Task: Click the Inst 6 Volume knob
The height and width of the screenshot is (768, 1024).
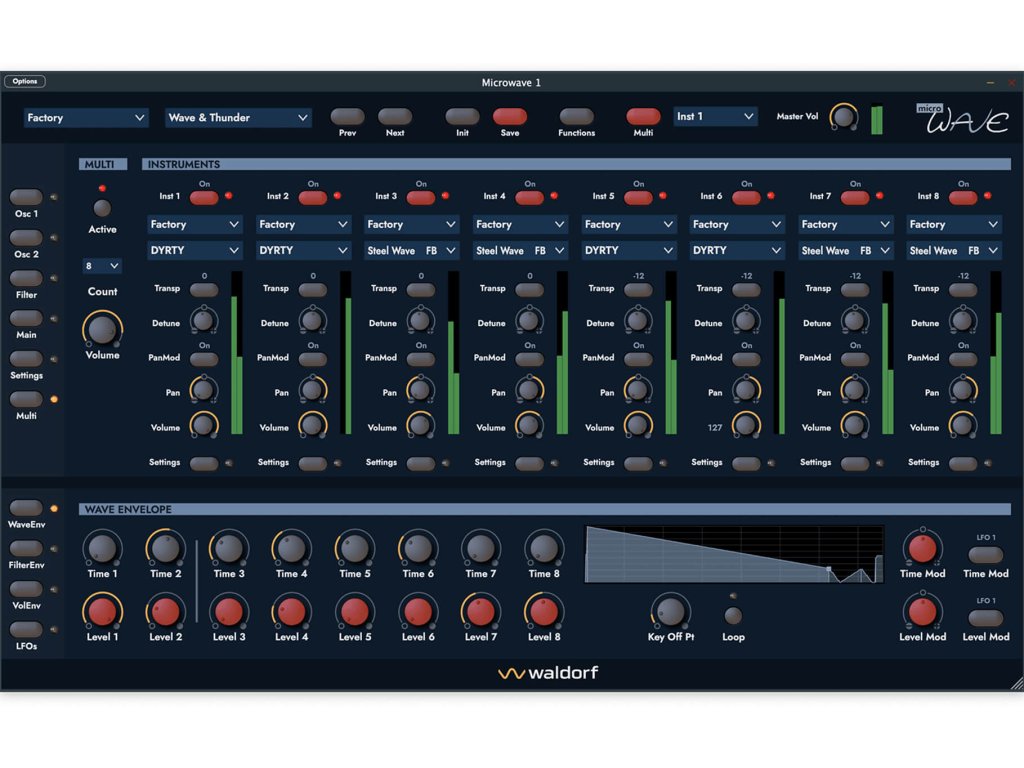Action: pos(746,425)
